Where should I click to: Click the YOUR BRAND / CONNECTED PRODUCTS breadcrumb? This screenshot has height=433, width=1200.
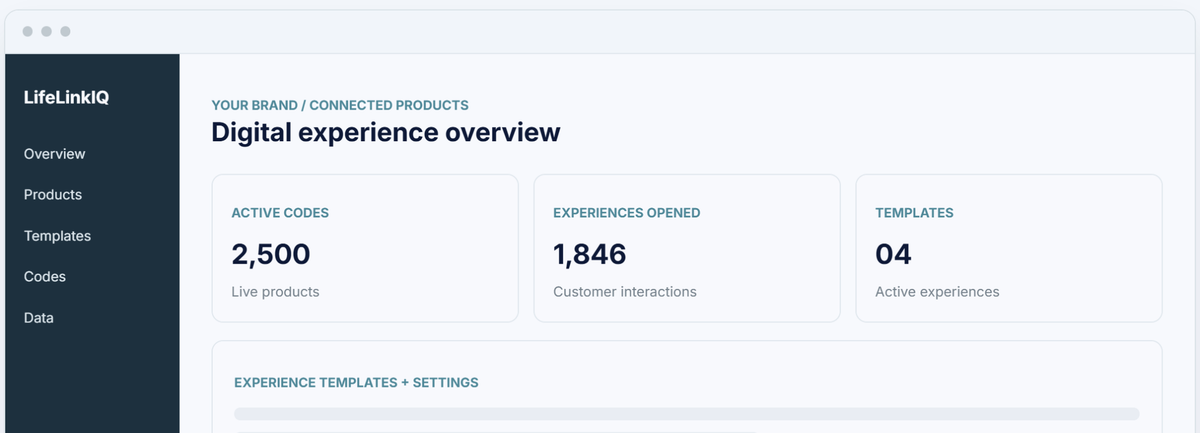pyautogui.click(x=340, y=105)
